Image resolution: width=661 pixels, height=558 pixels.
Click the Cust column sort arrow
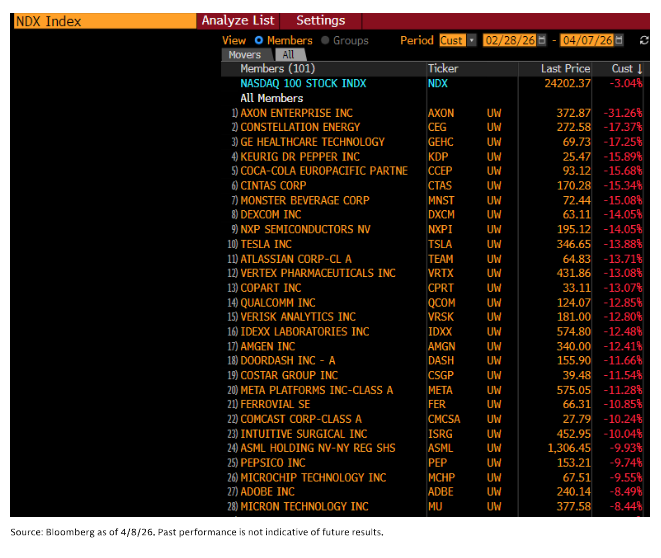pyautogui.click(x=640, y=69)
